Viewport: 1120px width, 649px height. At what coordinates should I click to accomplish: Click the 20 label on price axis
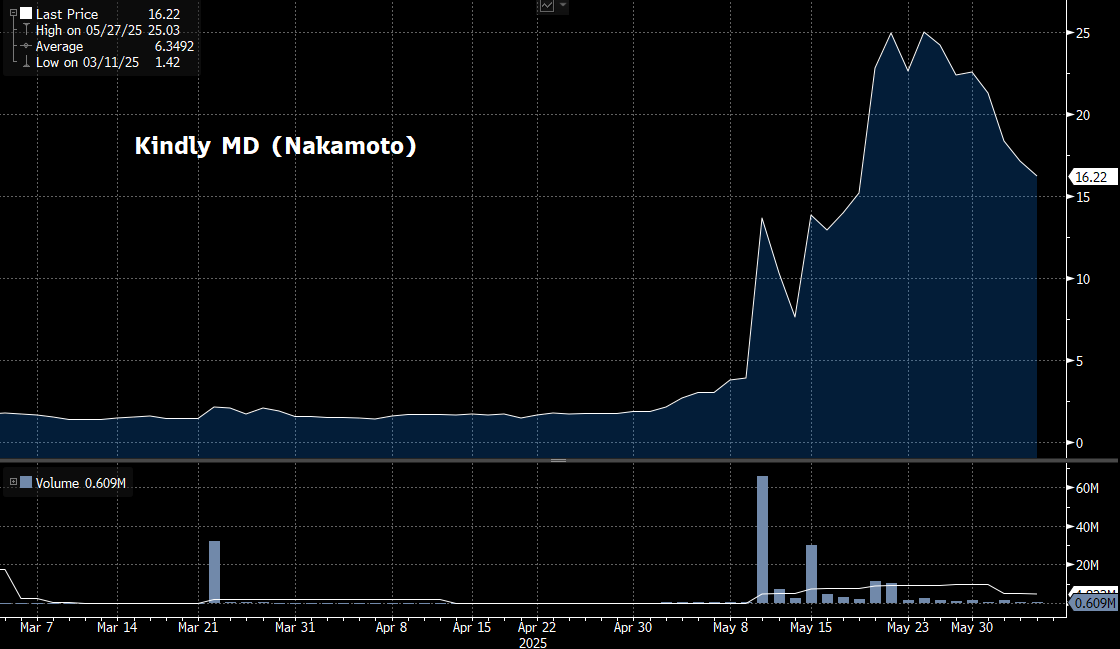1083,115
